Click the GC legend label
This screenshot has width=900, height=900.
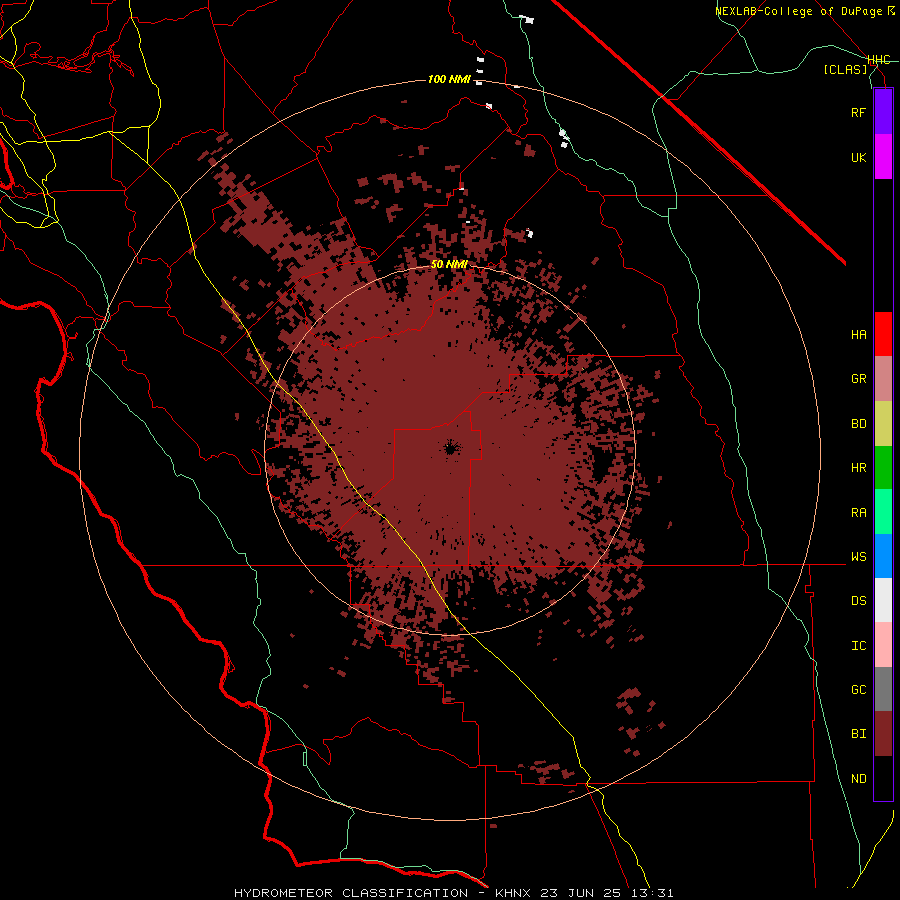tap(858, 690)
